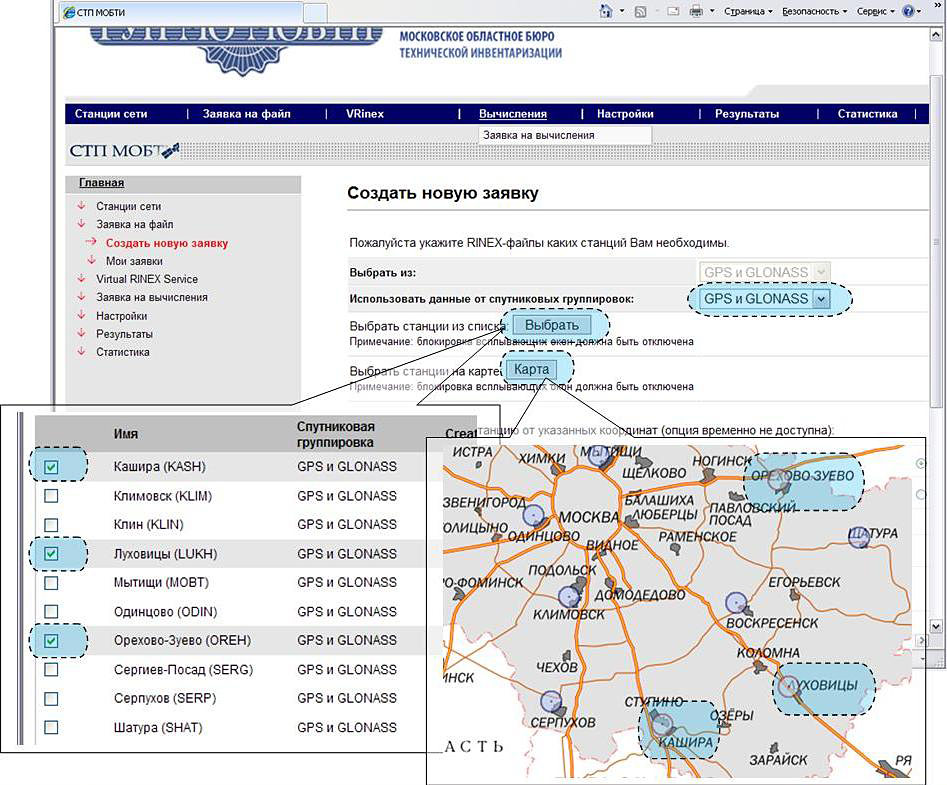Open Станции сети in sidebar
Image resolution: width=947 pixels, height=785 pixels.
[x=129, y=207]
